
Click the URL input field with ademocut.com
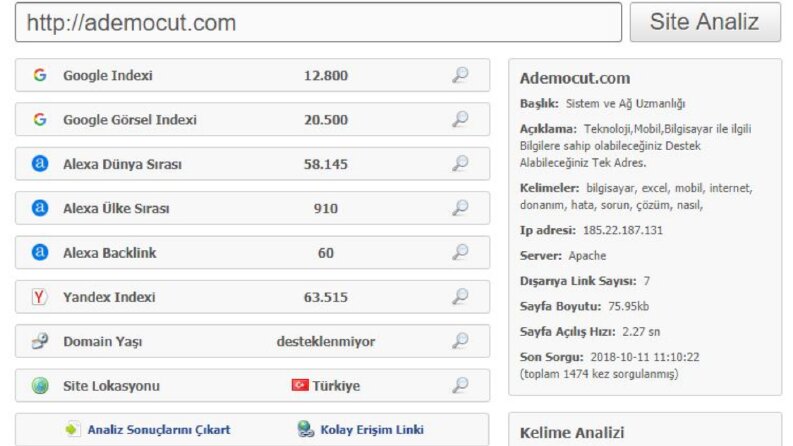tap(318, 22)
